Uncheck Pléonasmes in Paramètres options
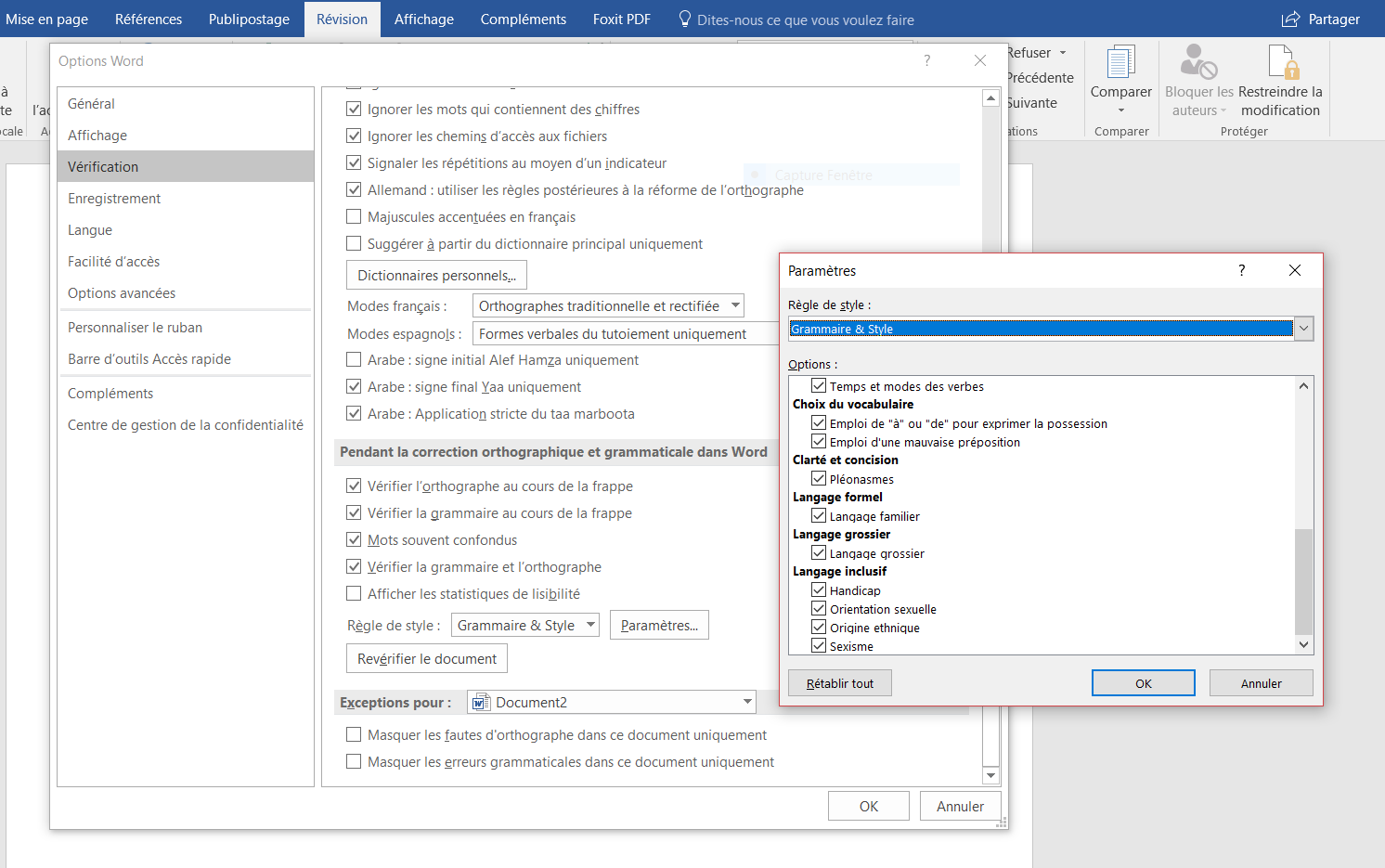 819,478
